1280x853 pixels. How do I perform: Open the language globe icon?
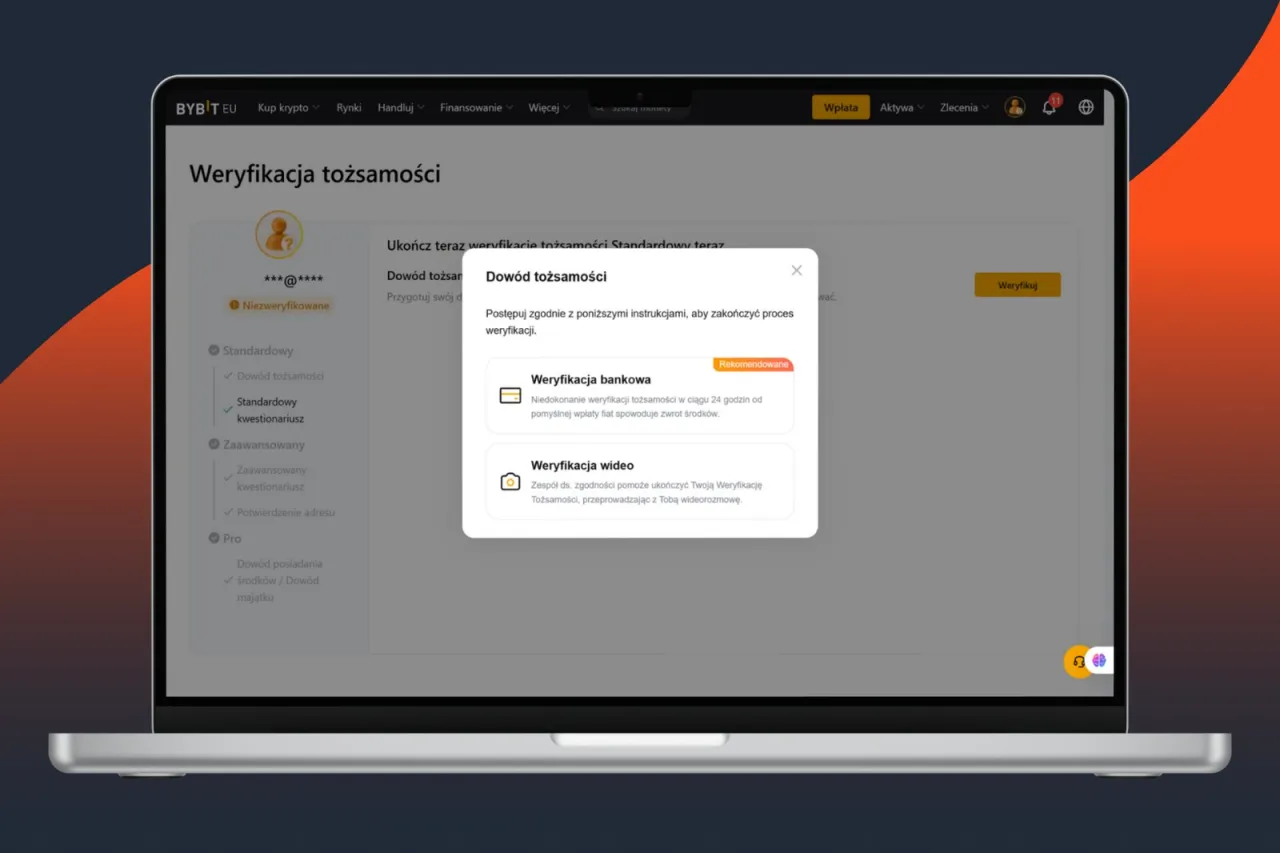coord(1086,108)
